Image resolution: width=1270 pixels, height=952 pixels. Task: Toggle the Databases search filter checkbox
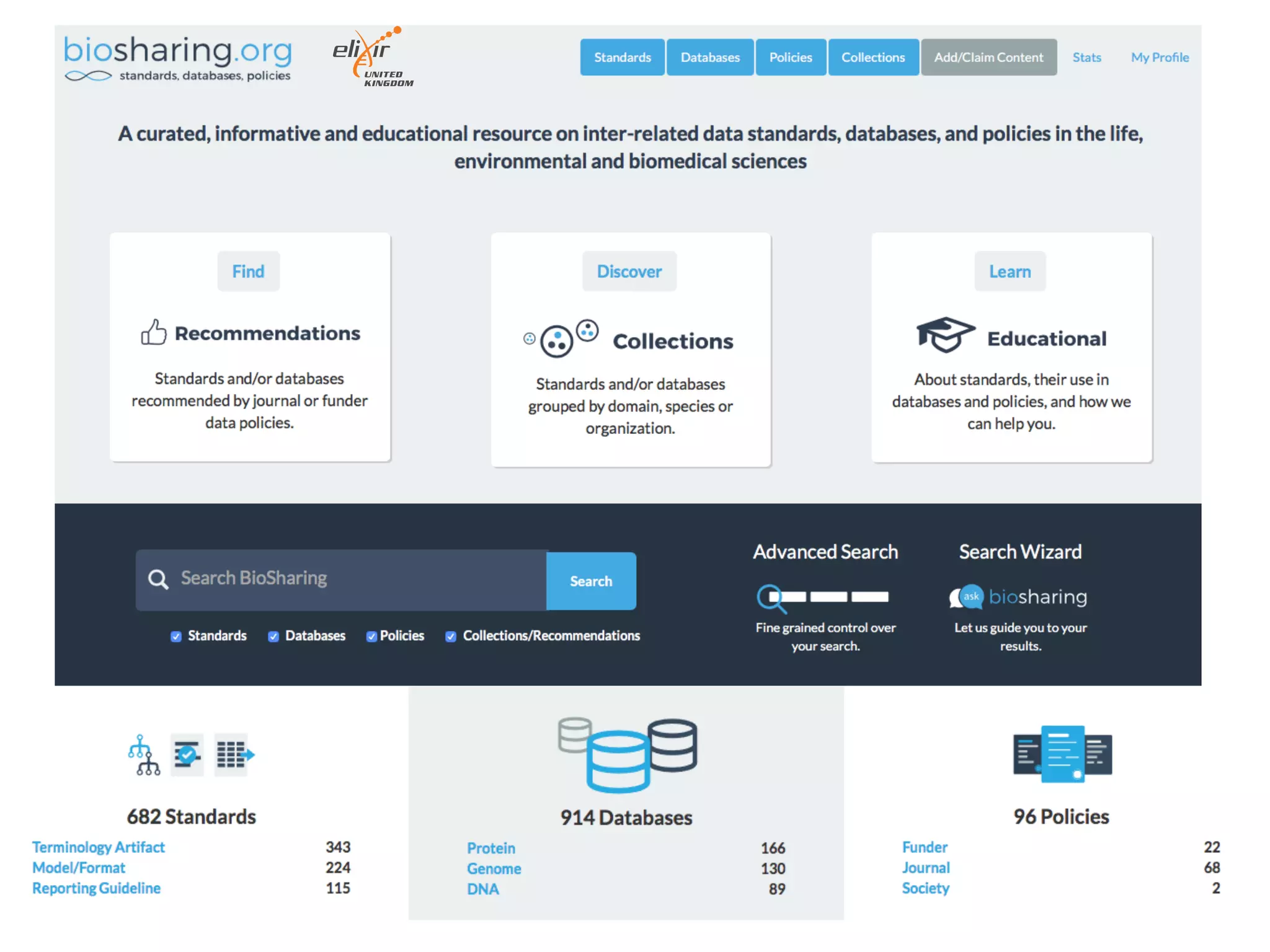(x=273, y=637)
